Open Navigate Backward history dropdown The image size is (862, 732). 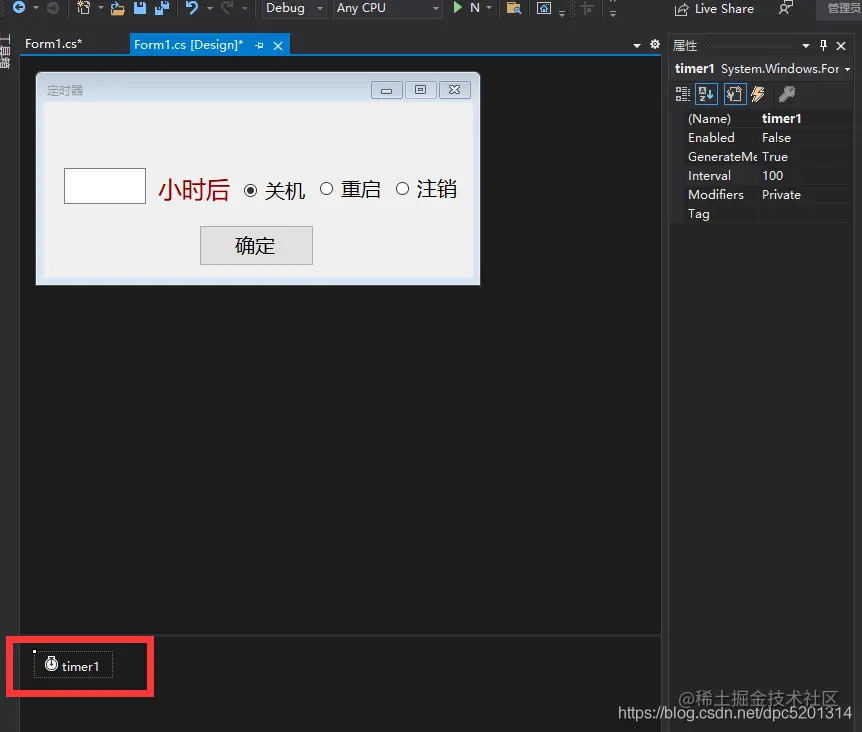pyautogui.click(x=36, y=8)
